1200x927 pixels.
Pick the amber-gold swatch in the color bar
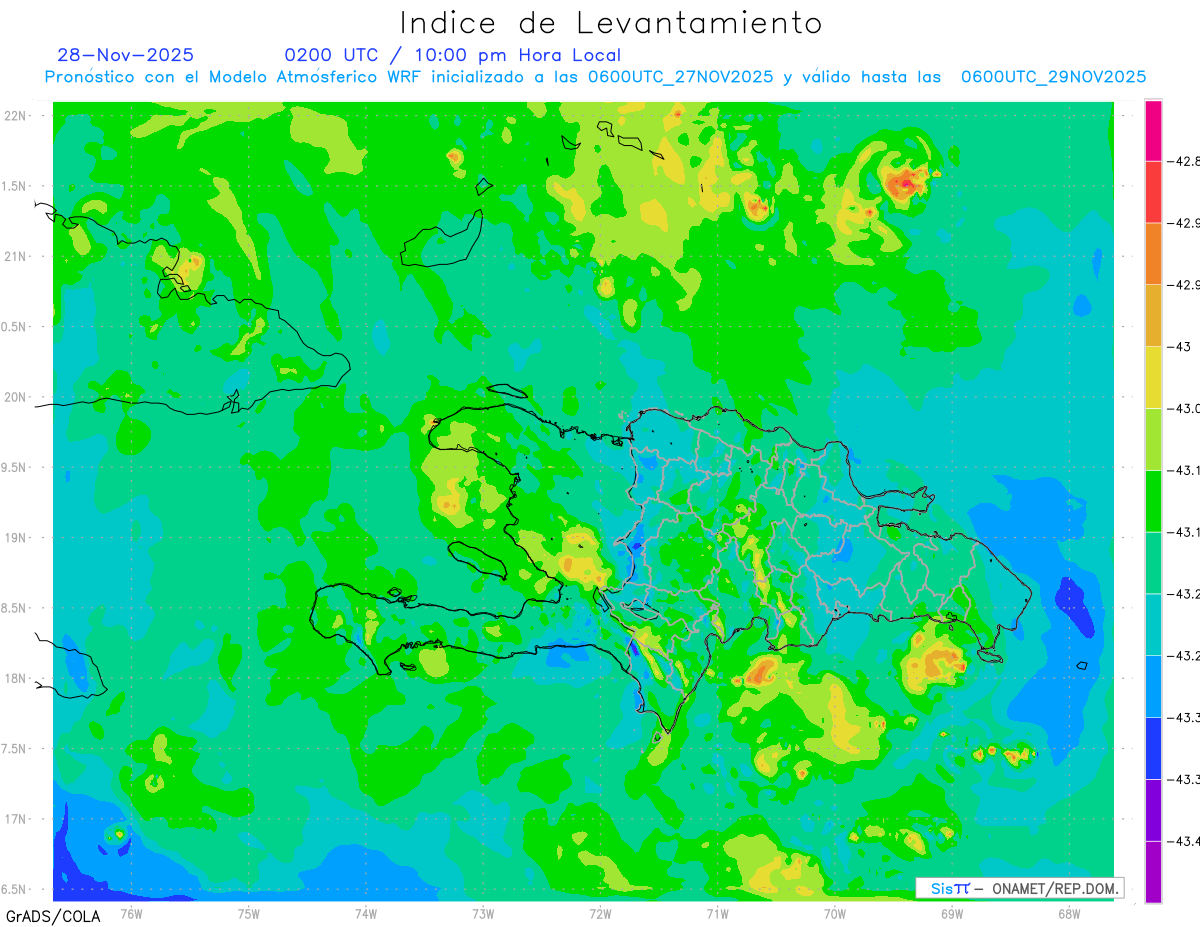(1153, 316)
